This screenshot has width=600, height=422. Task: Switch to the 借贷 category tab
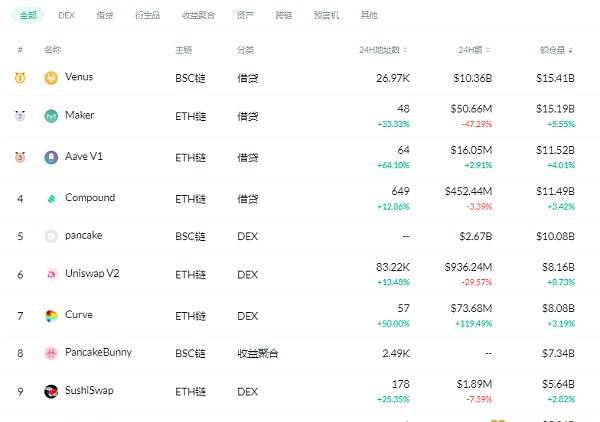105,15
